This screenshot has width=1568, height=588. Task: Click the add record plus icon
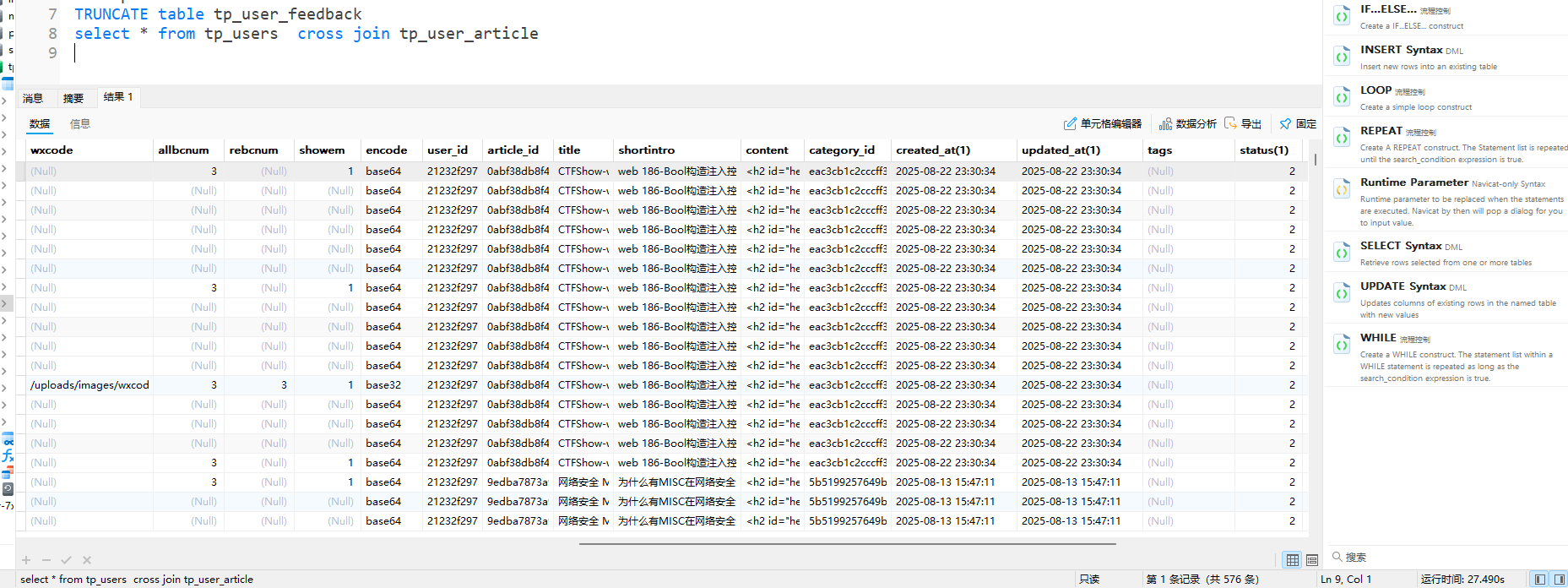click(x=26, y=560)
